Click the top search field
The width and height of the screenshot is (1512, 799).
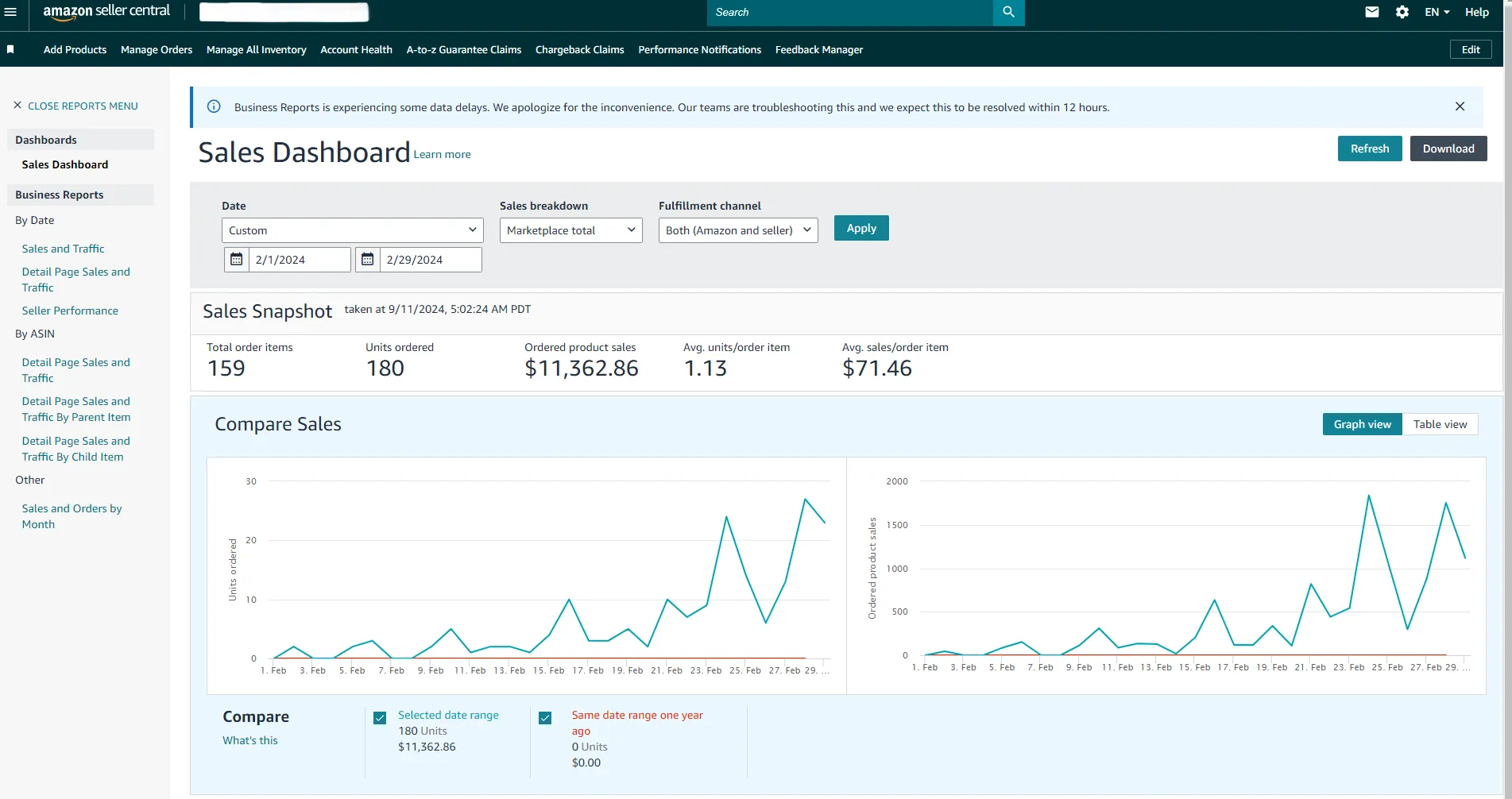click(x=850, y=12)
